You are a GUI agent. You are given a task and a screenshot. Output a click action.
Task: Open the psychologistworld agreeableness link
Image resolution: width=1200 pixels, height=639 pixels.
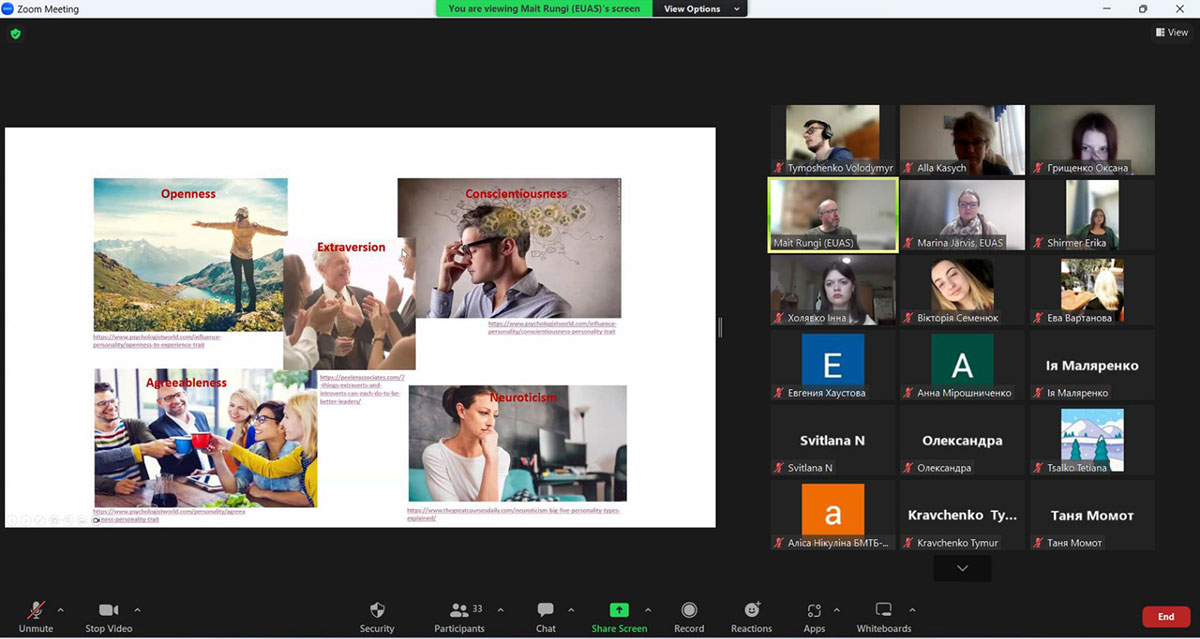coord(169,516)
